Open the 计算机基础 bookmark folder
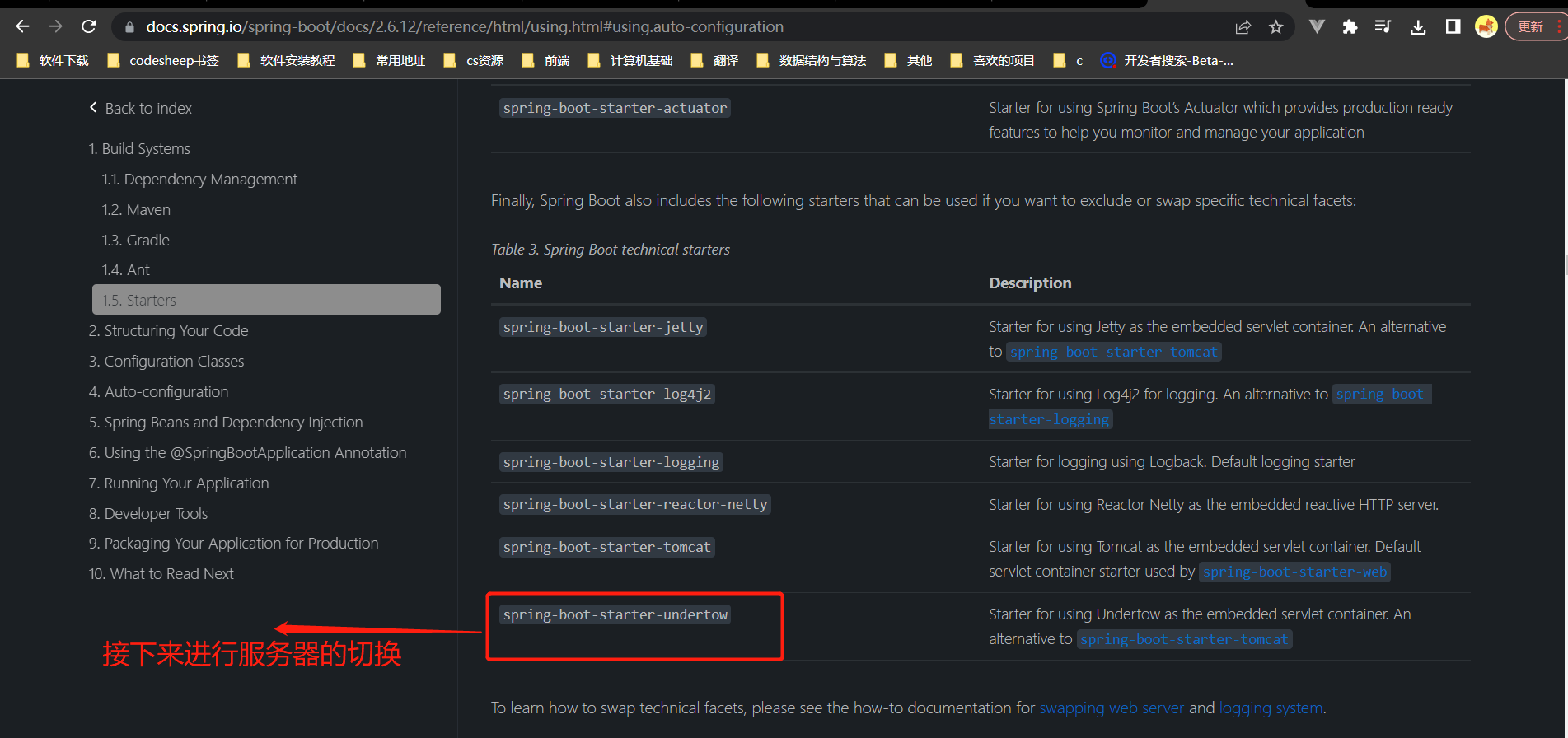1568x738 pixels. (630, 60)
